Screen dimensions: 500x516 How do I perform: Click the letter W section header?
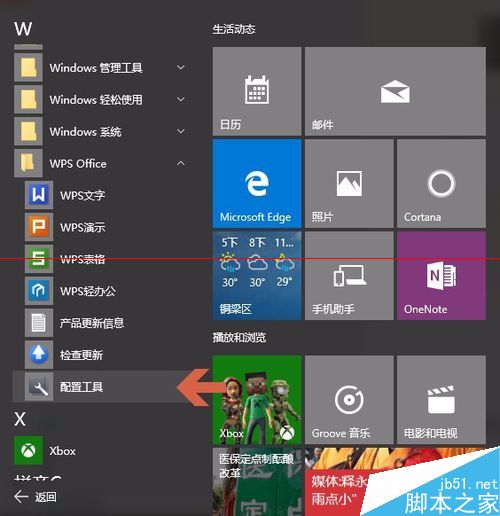click(23, 29)
